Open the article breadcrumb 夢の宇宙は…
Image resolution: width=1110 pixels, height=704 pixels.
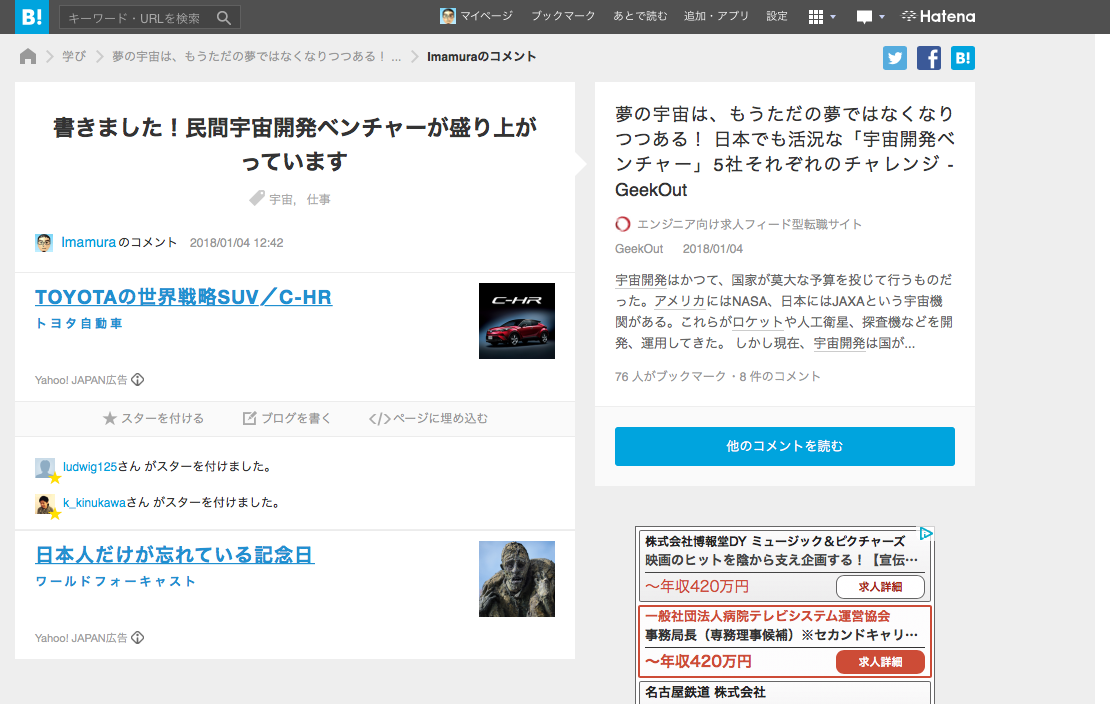pyautogui.click(x=256, y=56)
